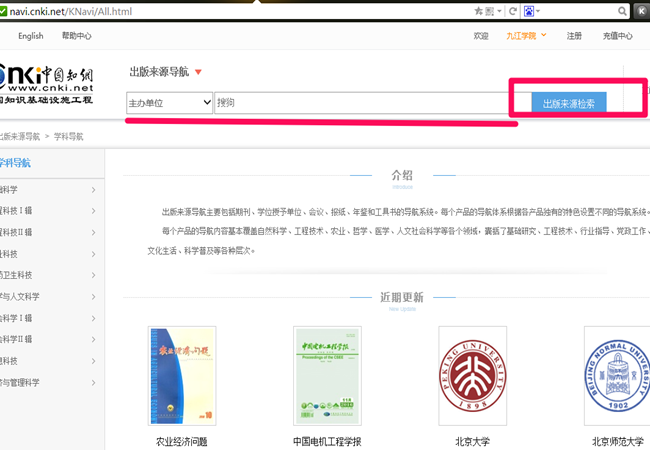The width and height of the screenshot is (650, 450).
Task: Open the 农业经济问题 journal cover thumbnail
Action: [x=182, y=376]
